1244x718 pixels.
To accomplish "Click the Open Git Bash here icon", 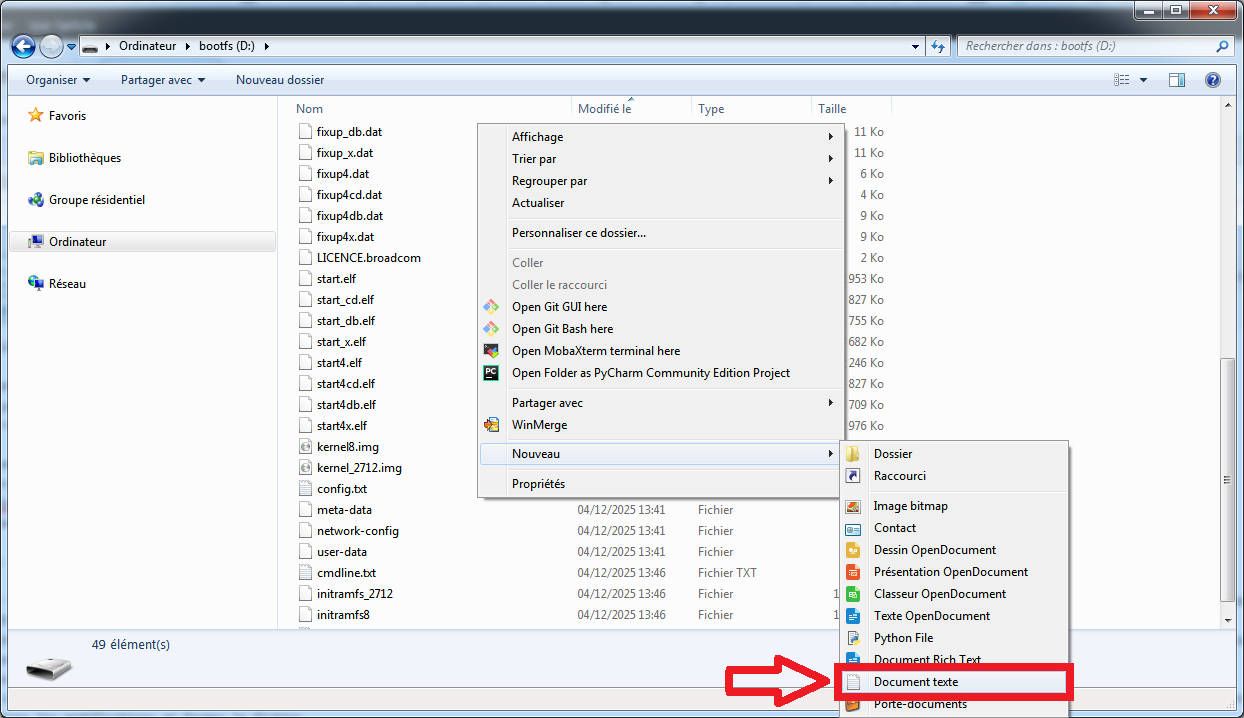I will (491, 329).
